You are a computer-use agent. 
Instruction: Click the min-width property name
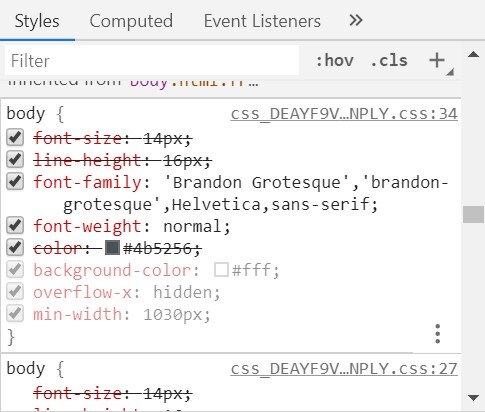point(78,314)
